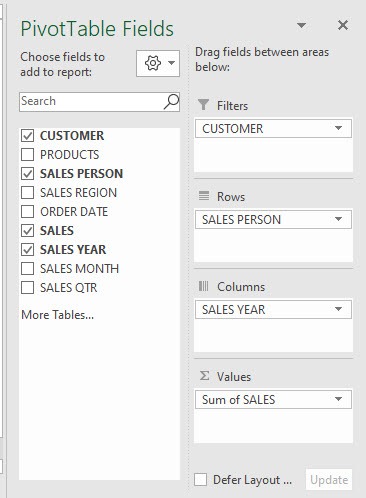The height and width of the screenshot is (498, 366).
Task: Click the Columns area icon
Action: [x=203, y=286]
